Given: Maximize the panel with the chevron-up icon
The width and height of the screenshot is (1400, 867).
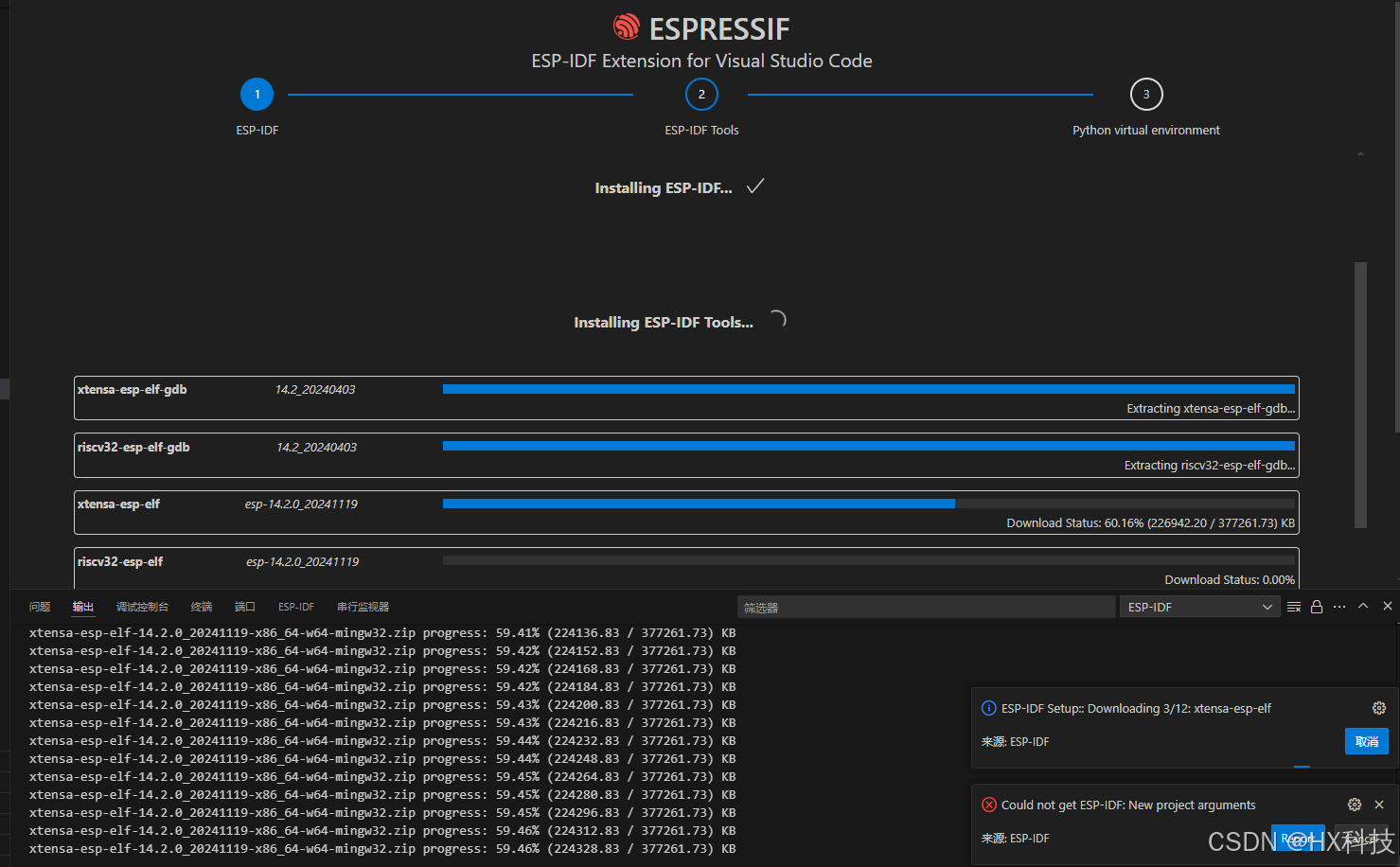Looking at the screenshot, I should [x=1363, y=606].
